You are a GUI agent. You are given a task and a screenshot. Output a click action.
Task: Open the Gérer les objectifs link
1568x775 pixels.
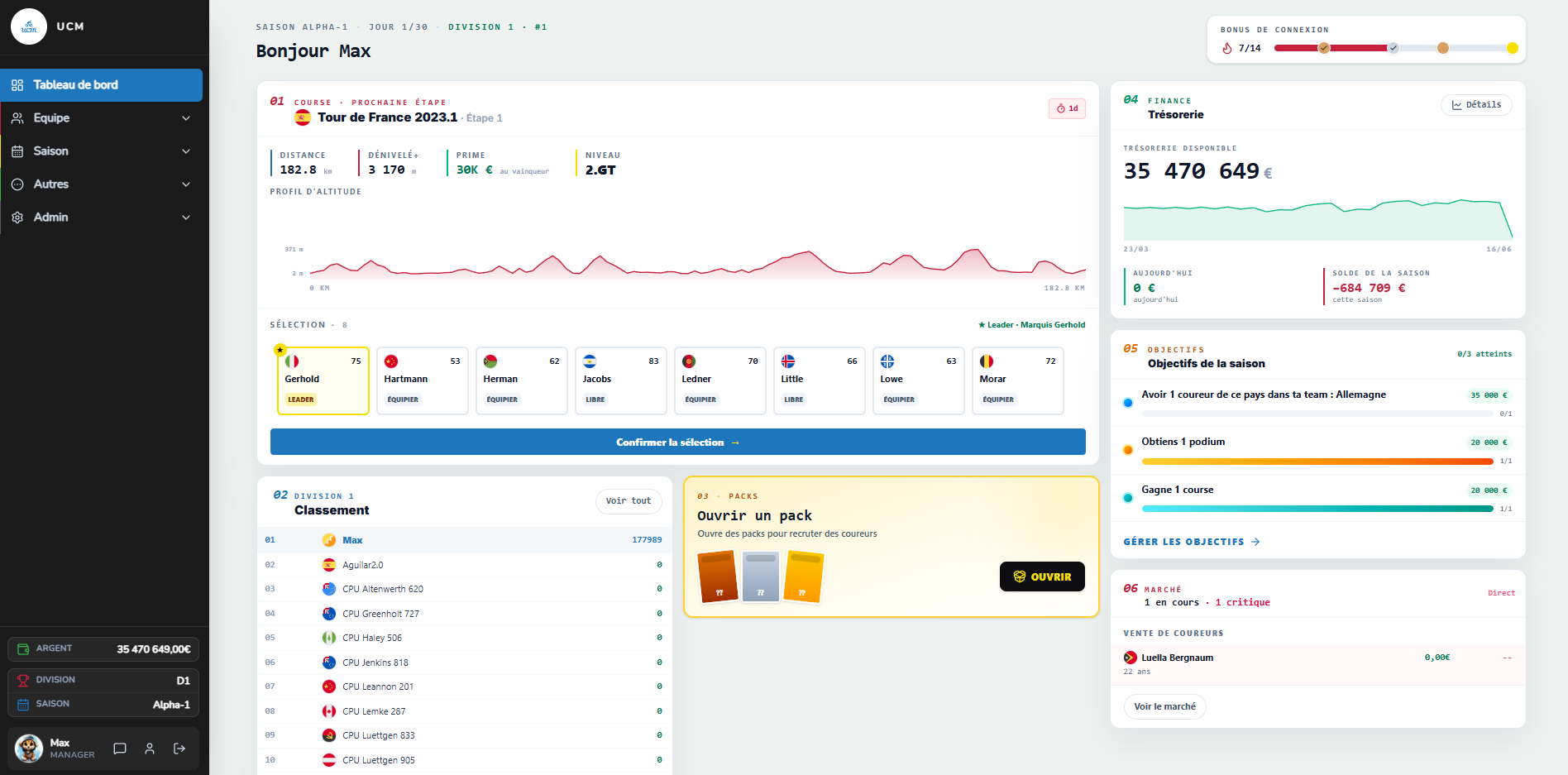pos(1192,542)
